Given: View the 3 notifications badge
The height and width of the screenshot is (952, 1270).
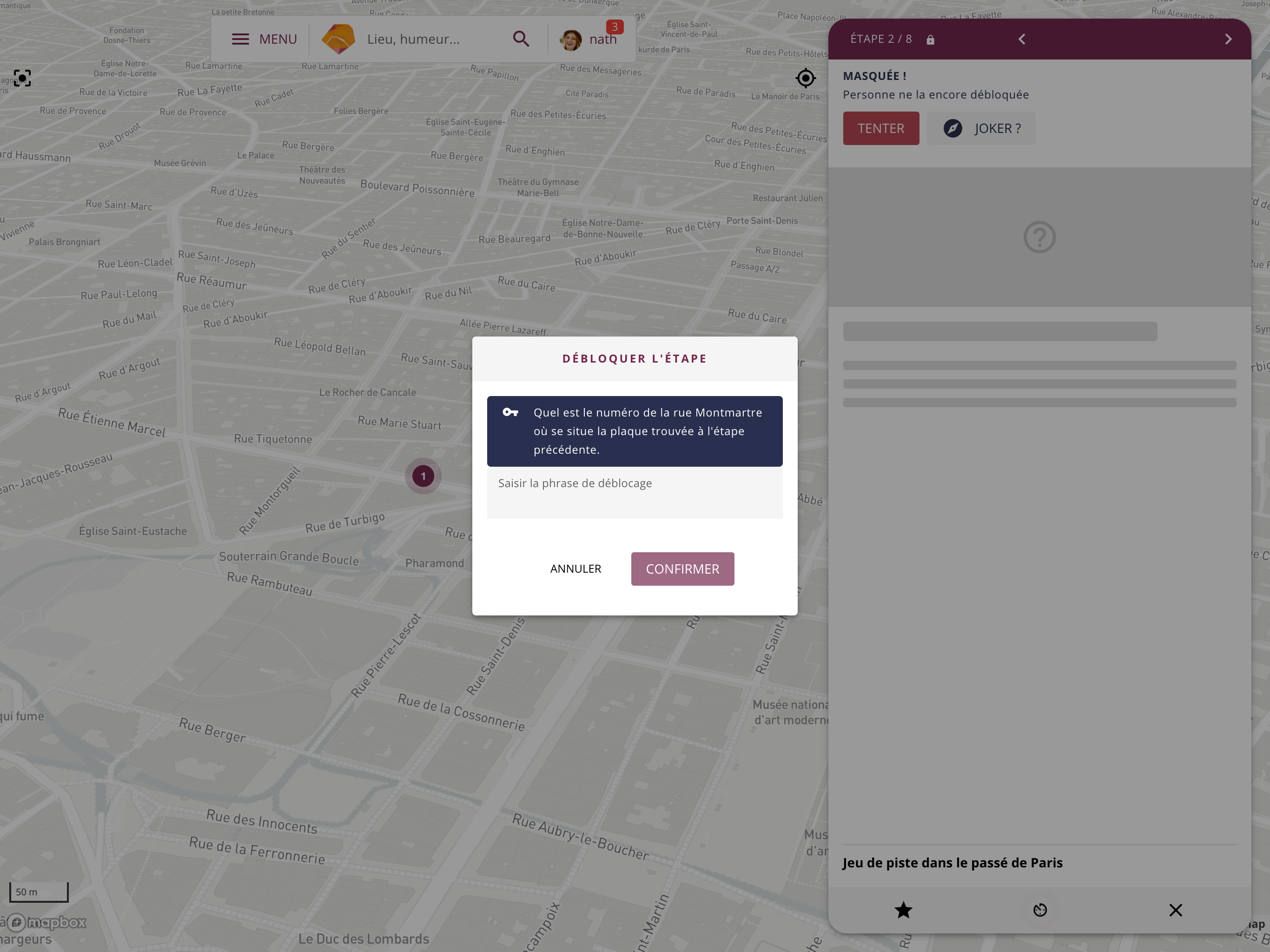Looking at the screenshot, I should tap(615, 27).
